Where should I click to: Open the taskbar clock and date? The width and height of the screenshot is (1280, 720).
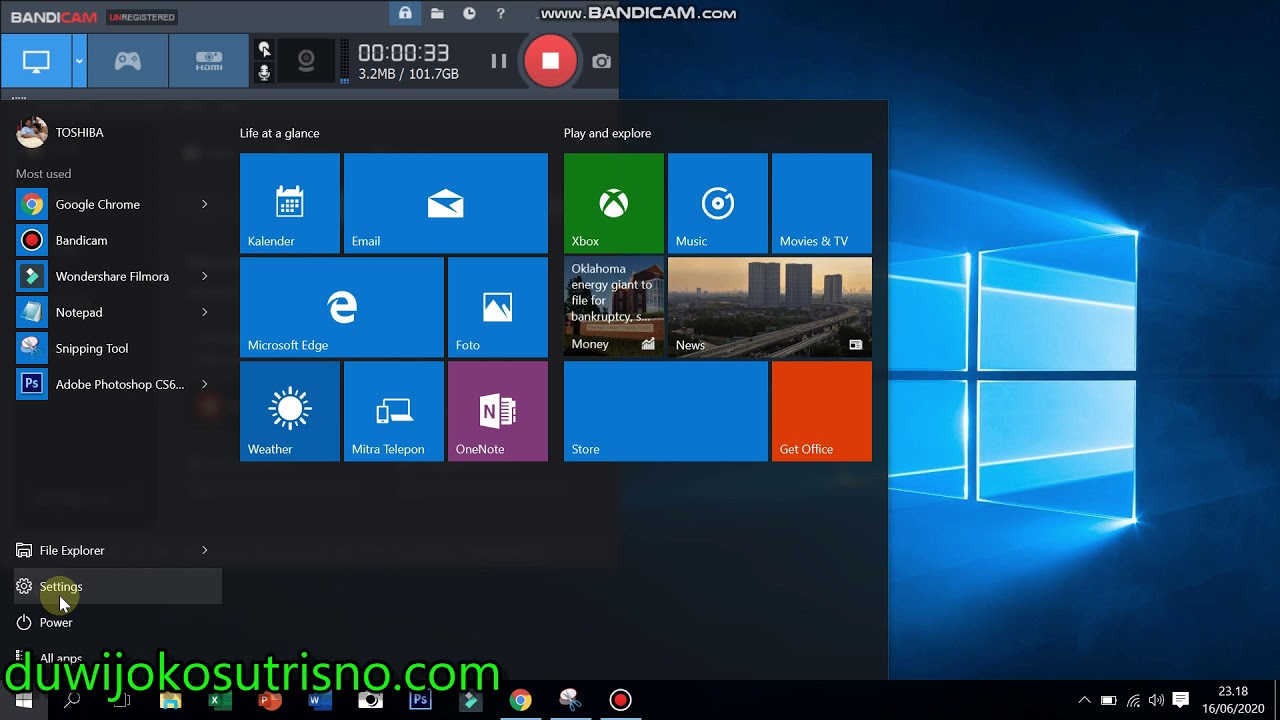pos(1234,700)
